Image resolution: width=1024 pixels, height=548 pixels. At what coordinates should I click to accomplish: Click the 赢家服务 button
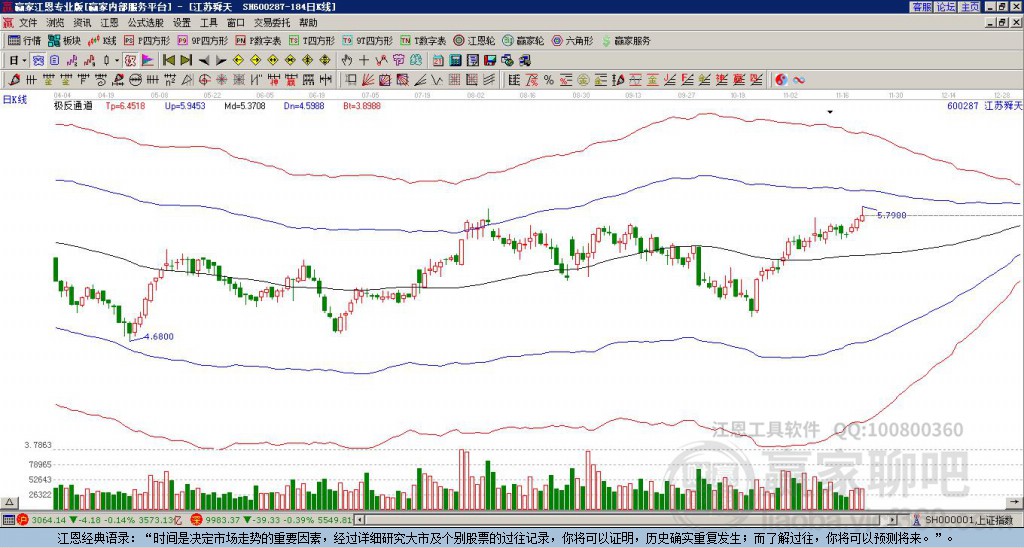pos(626,40)
